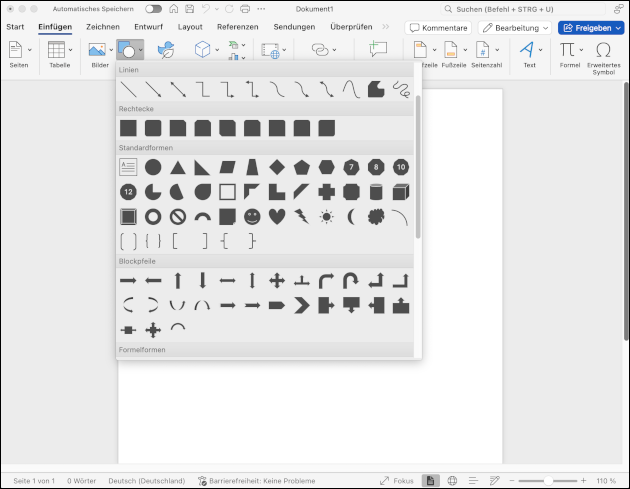This screenshot has width=630, height=489.
Task: Click the Freigeben share button
Action: 591,28
